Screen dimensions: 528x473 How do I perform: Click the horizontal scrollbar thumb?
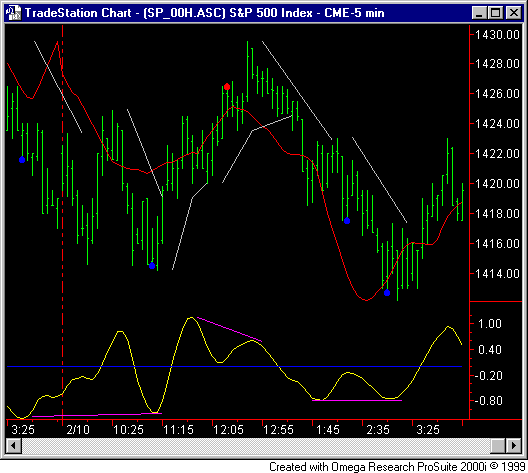pos(498,445)
